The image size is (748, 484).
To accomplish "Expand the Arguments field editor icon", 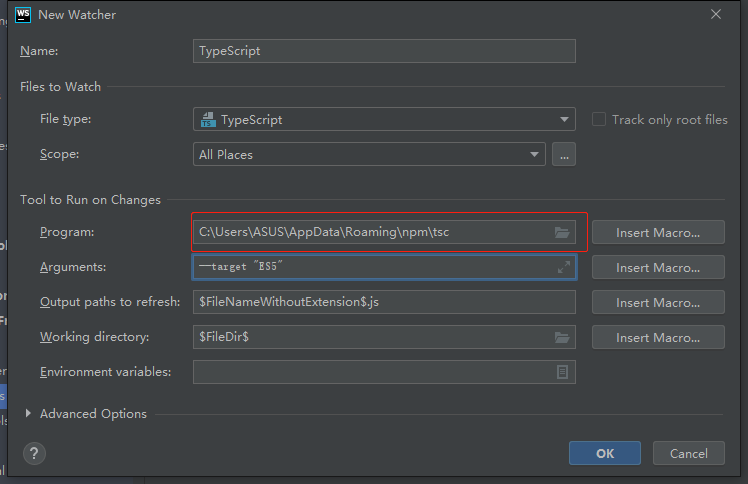I will pos(564,267).
